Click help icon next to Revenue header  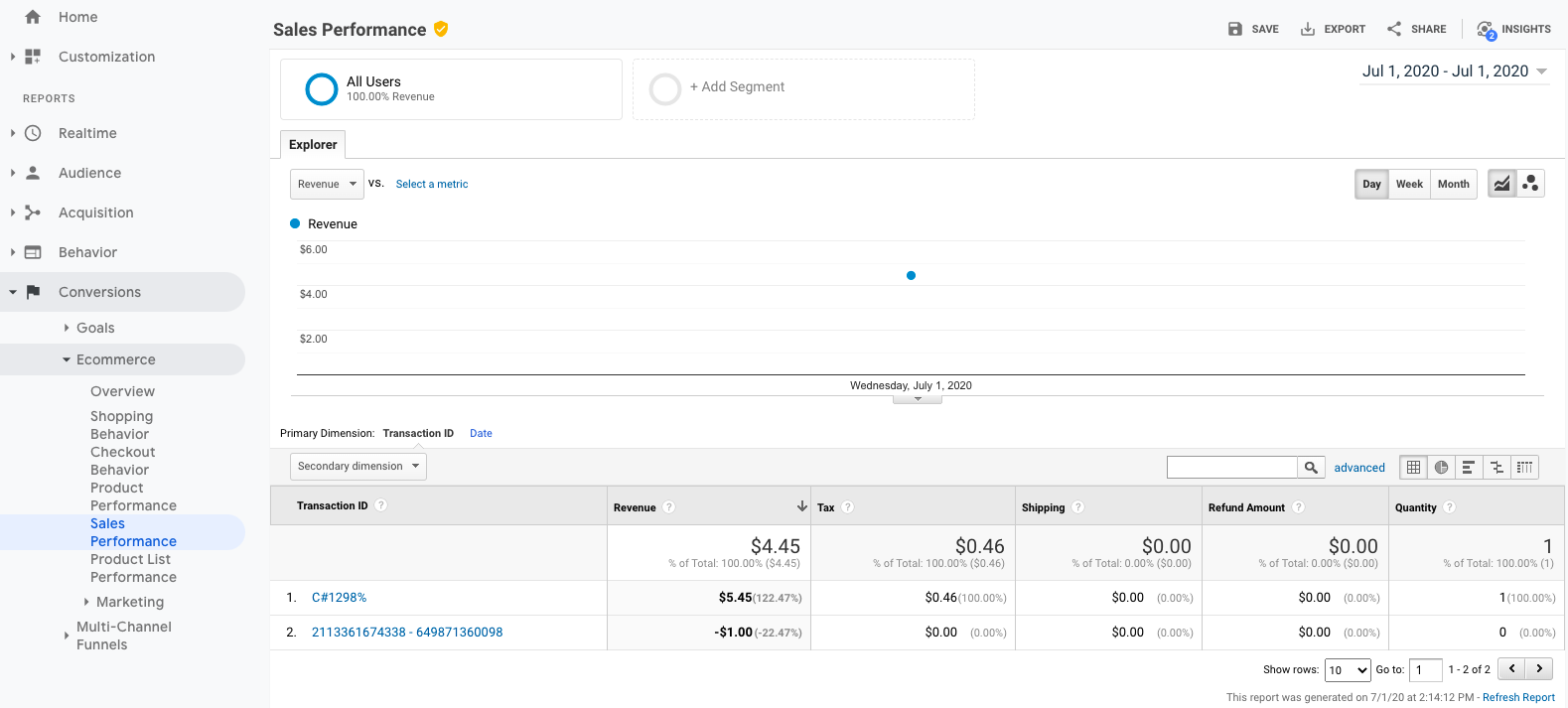pyautogui.click(x=669, y=507)
